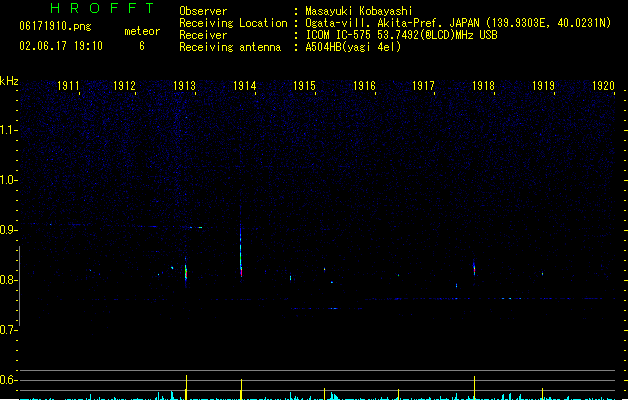Select antenna text A504HB(yagi 4el)
The image size is (629, 400).
tap(353, 47)
